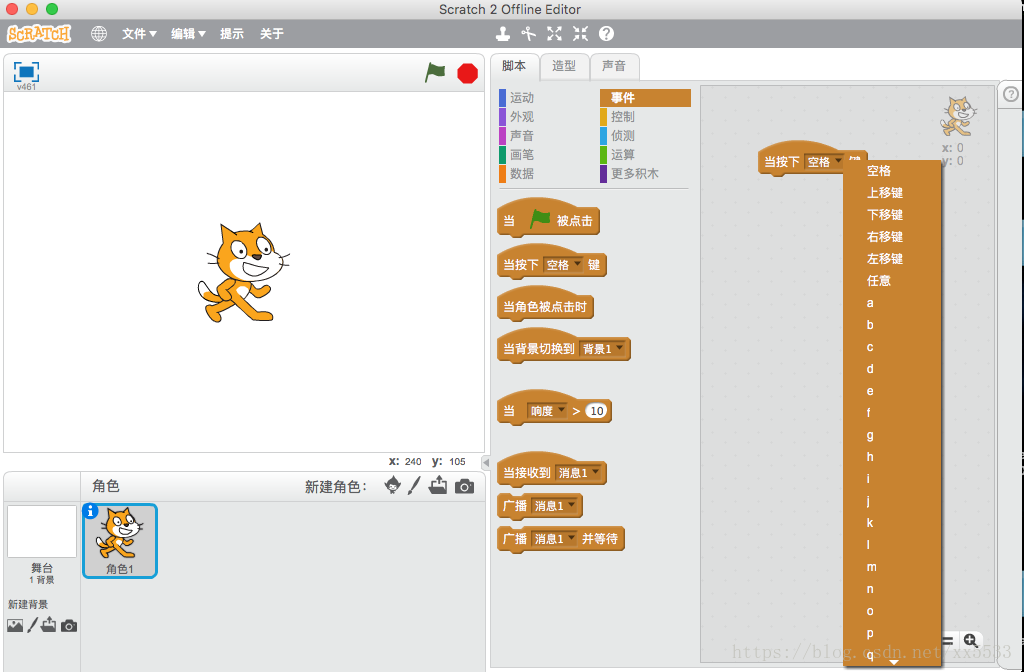This screenshot has height=672, width=1024.
Task: Click the Scratch logo
Action: [39, 33]
